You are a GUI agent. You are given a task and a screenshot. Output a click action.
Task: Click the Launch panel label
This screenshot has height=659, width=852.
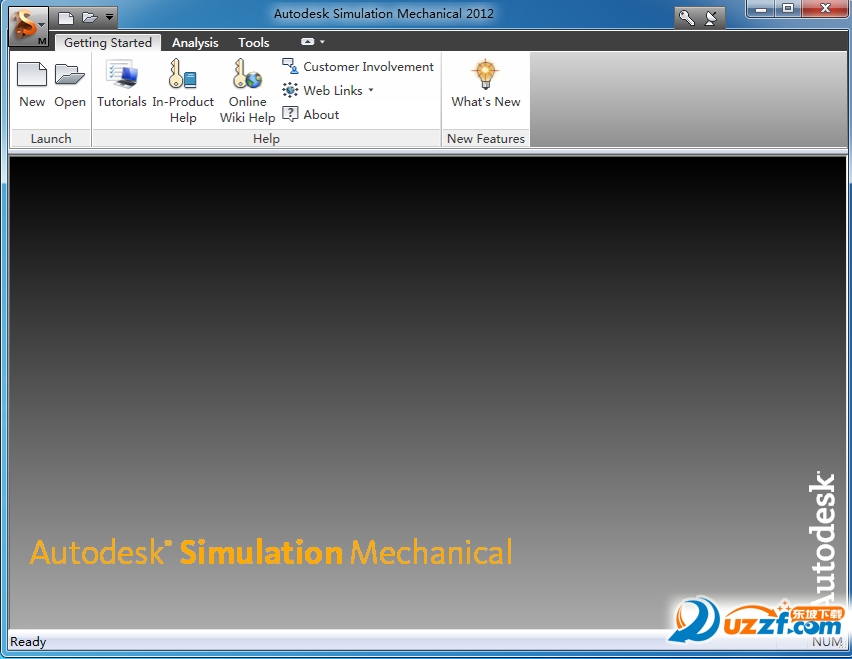coord(51,139)
